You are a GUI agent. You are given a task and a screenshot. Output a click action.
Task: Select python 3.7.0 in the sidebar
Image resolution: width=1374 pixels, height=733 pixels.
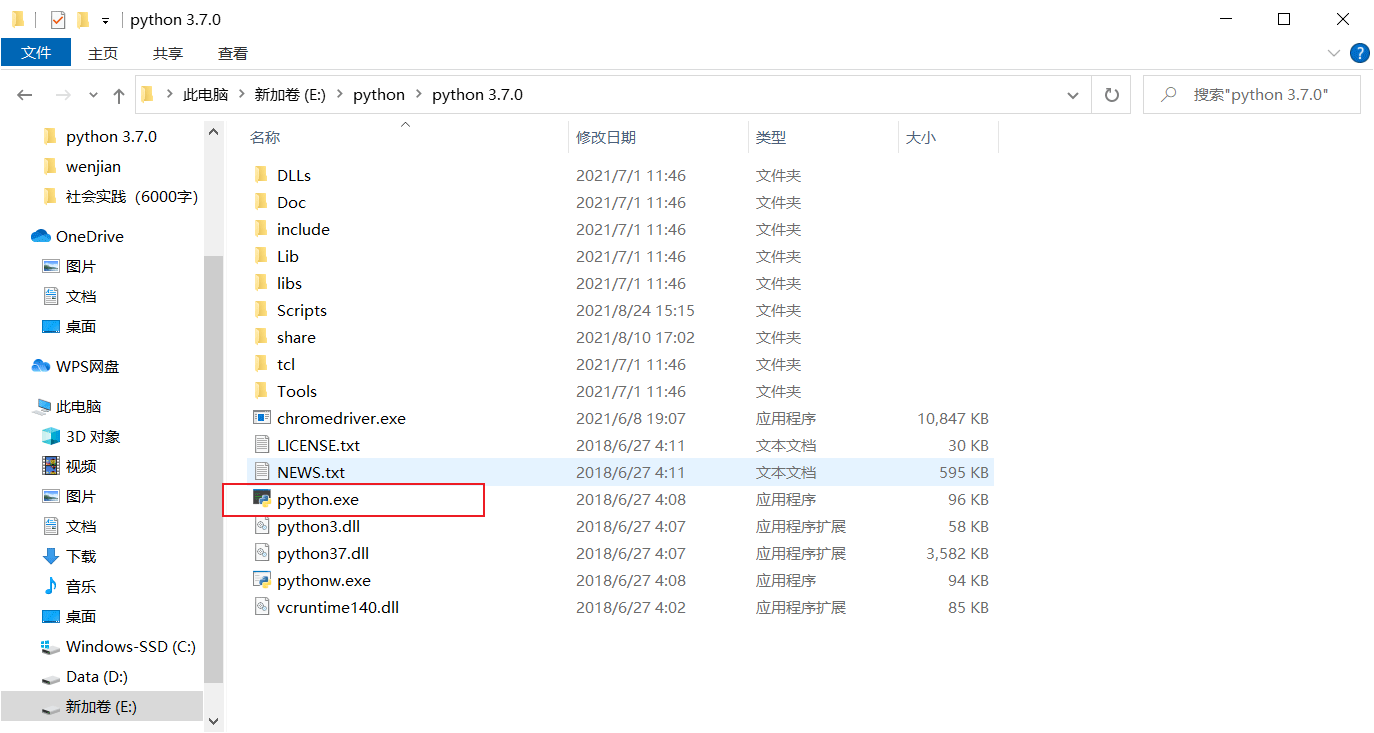(x=111, y=136)
